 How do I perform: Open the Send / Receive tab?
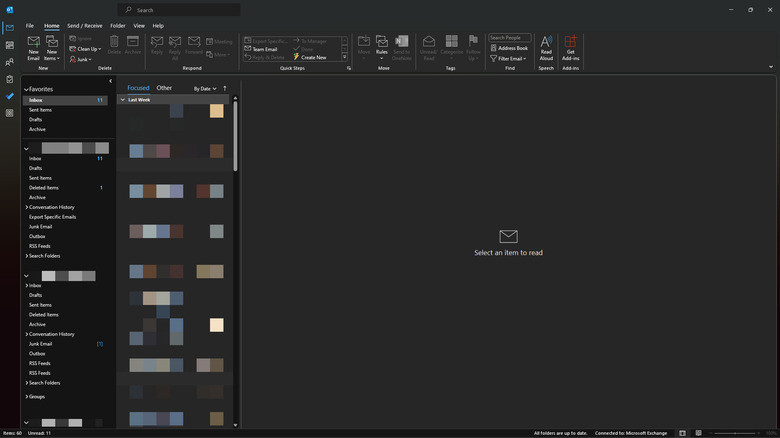click(x=86, y=25)
